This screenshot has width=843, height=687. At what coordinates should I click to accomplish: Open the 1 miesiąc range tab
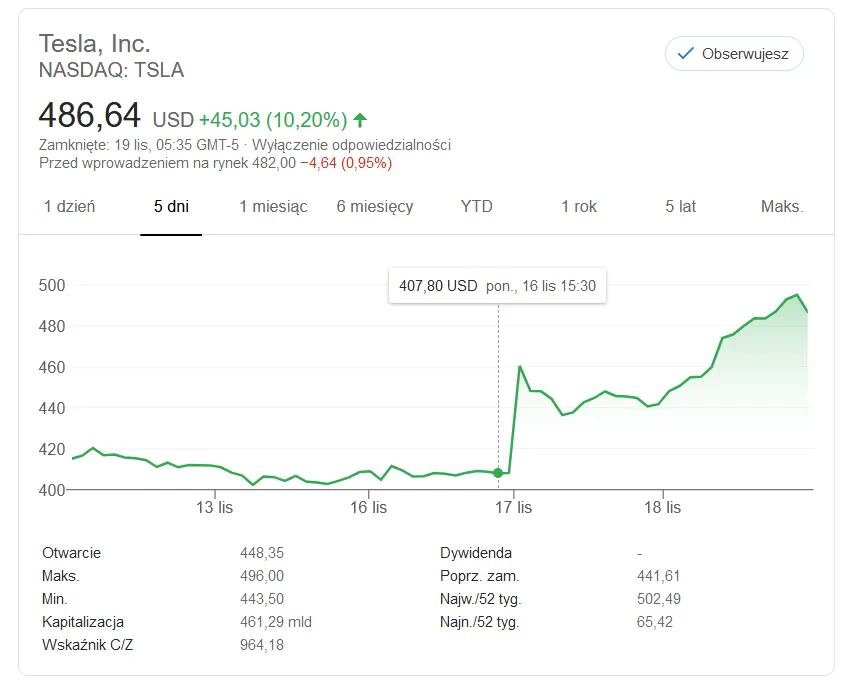point(273,206)
